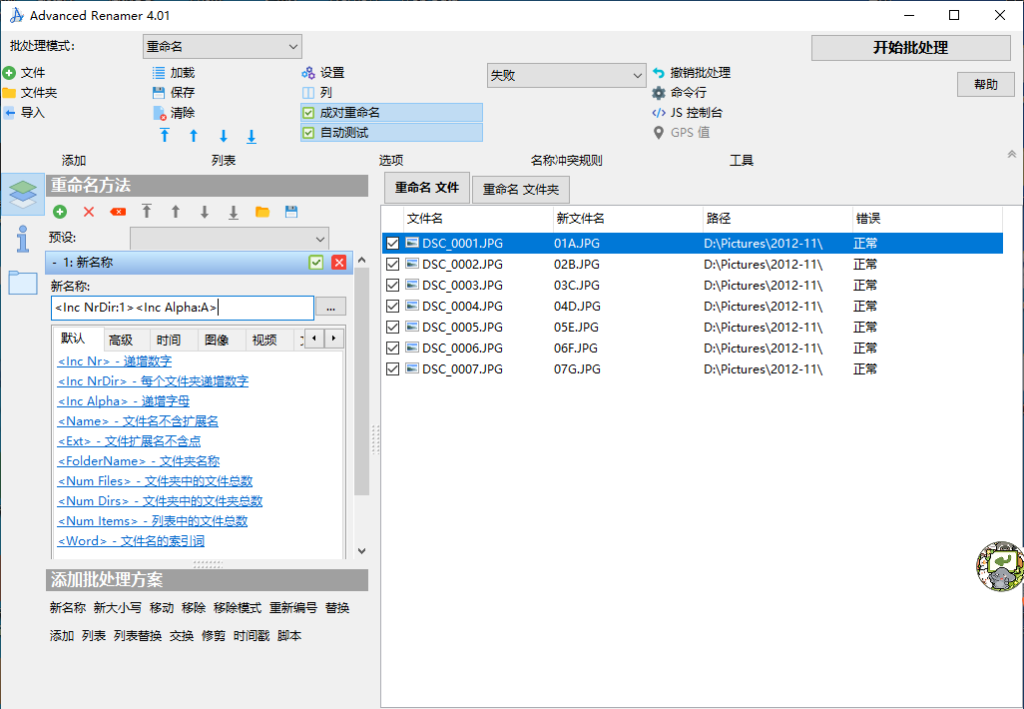
Task: Click the 帮助 help button
Action: [985, 84]
